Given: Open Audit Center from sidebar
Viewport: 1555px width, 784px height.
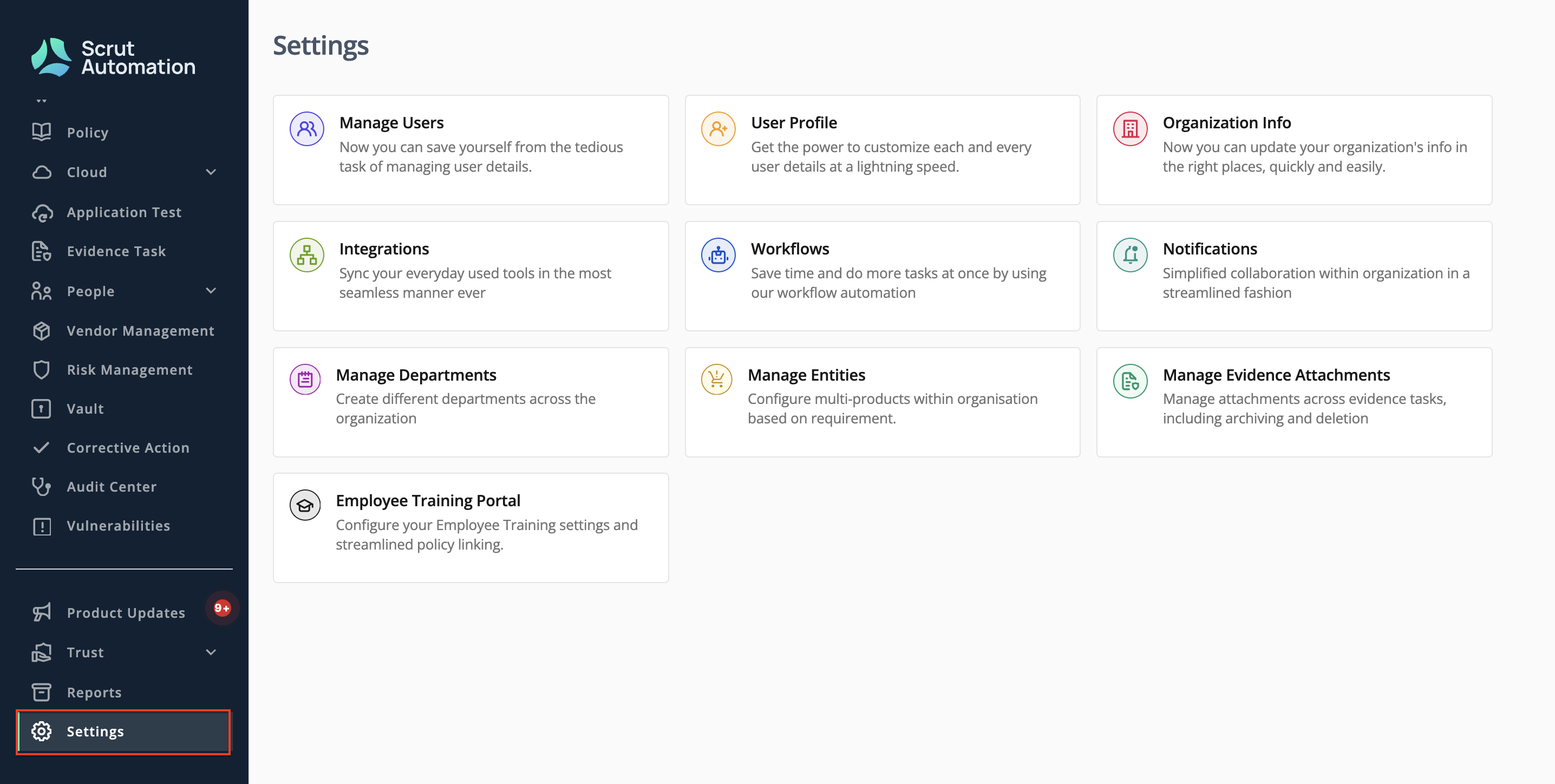Looking at the screenshot, I should pyautogui.click(x=112, y=486).
